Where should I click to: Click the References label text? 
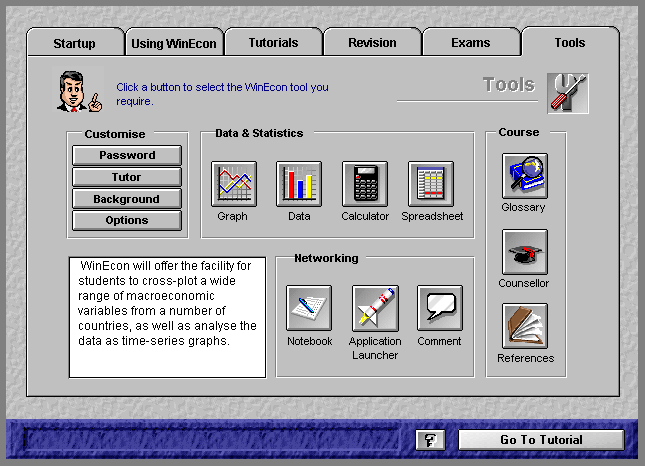tap(526, 358)
